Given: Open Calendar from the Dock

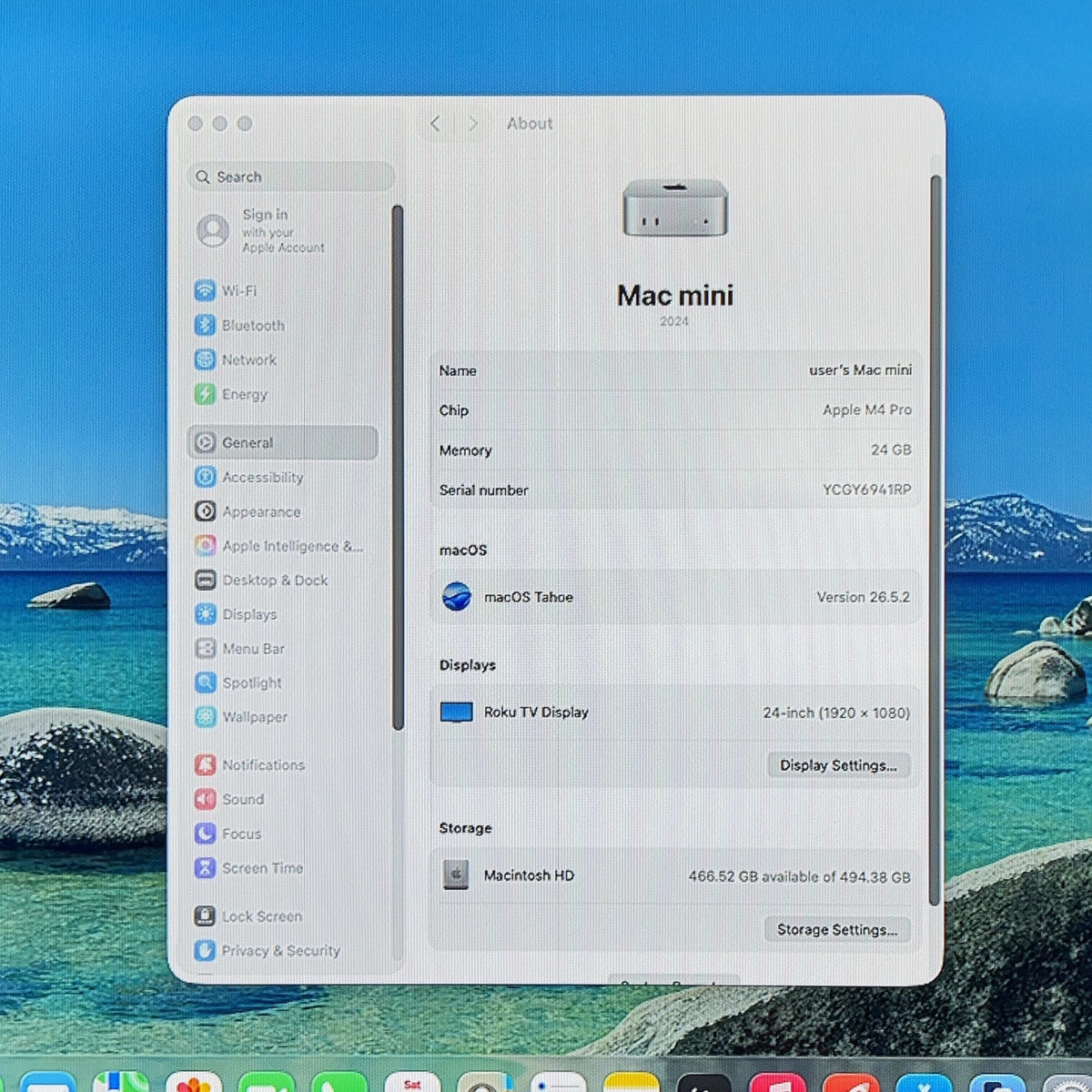Looking at the screenshot, I should [413, 1083].
